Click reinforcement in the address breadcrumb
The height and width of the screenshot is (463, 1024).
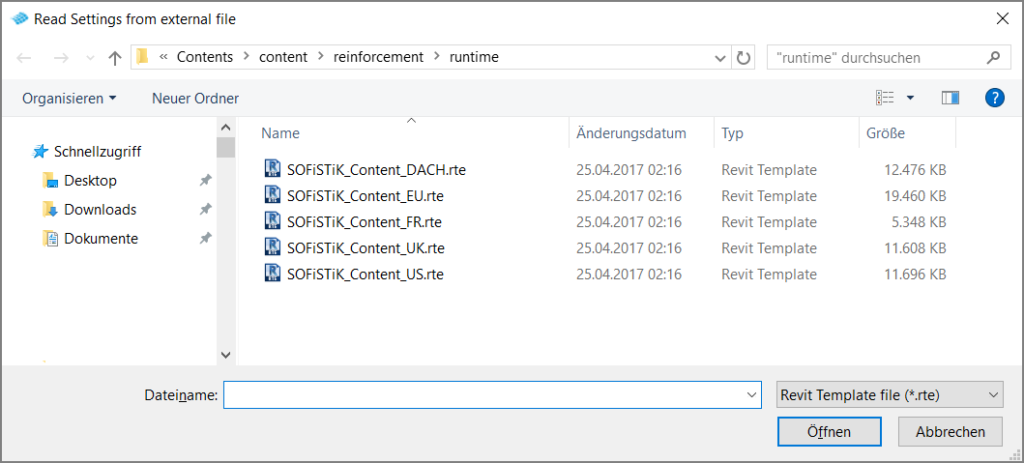[378, 57]
